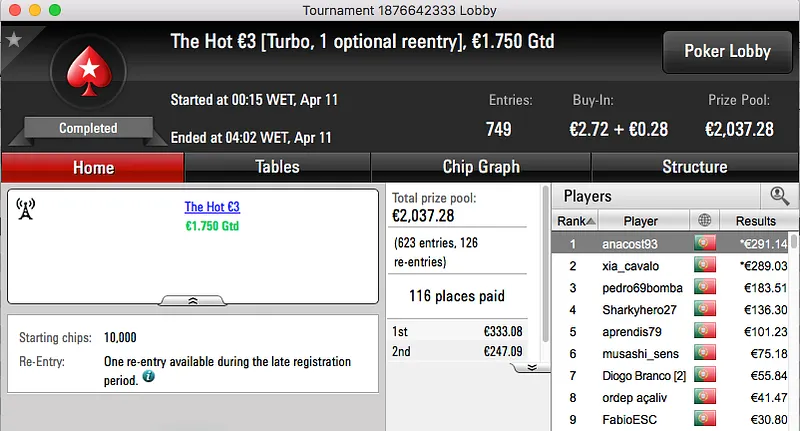This screenshot has height=431, width=800.
Task: Click the Poker Lobby button
Action: coord(725,51)
